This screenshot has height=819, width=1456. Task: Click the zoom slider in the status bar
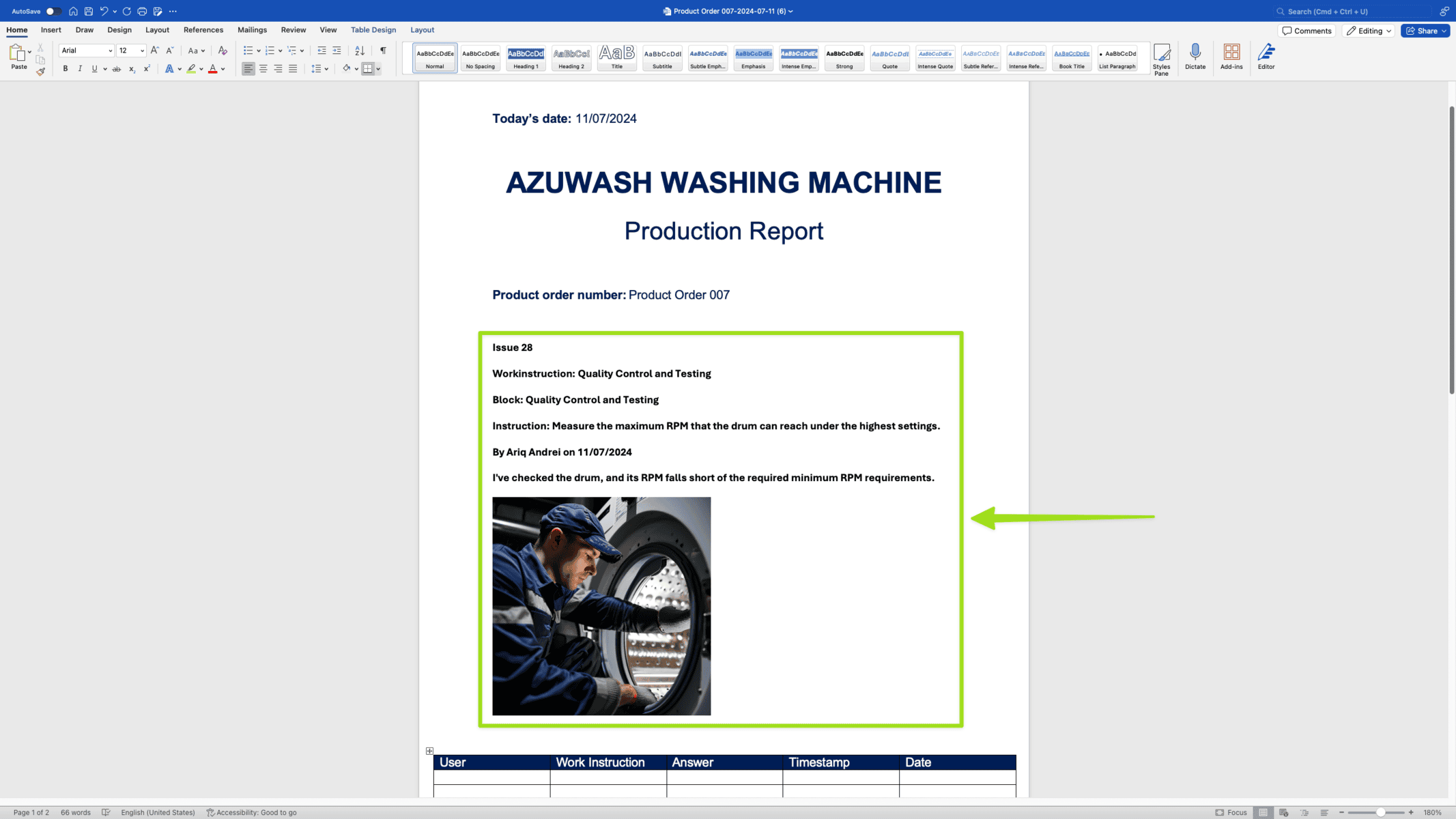[x=1380, y=812]
